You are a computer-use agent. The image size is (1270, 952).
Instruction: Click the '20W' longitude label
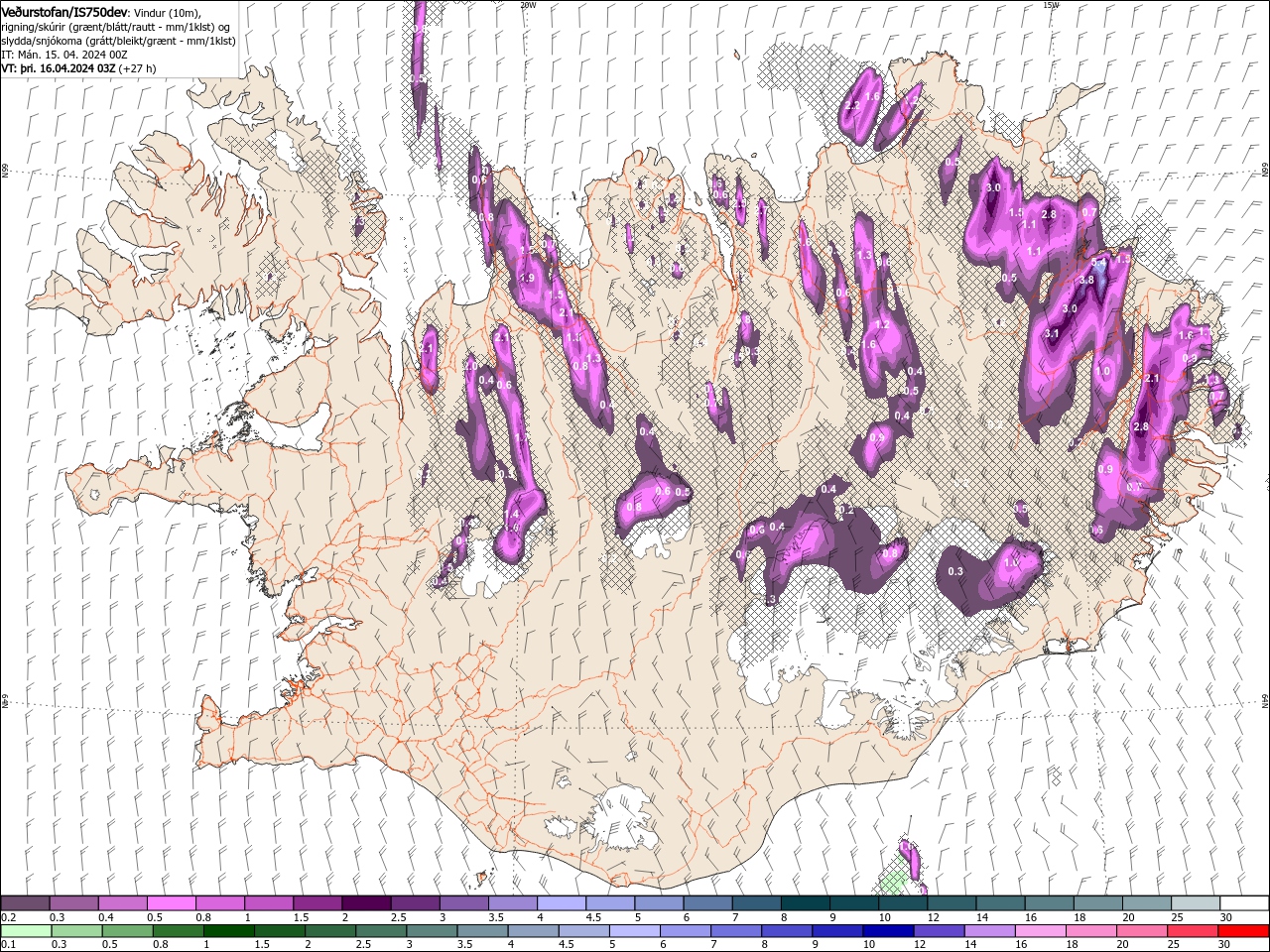528,5
